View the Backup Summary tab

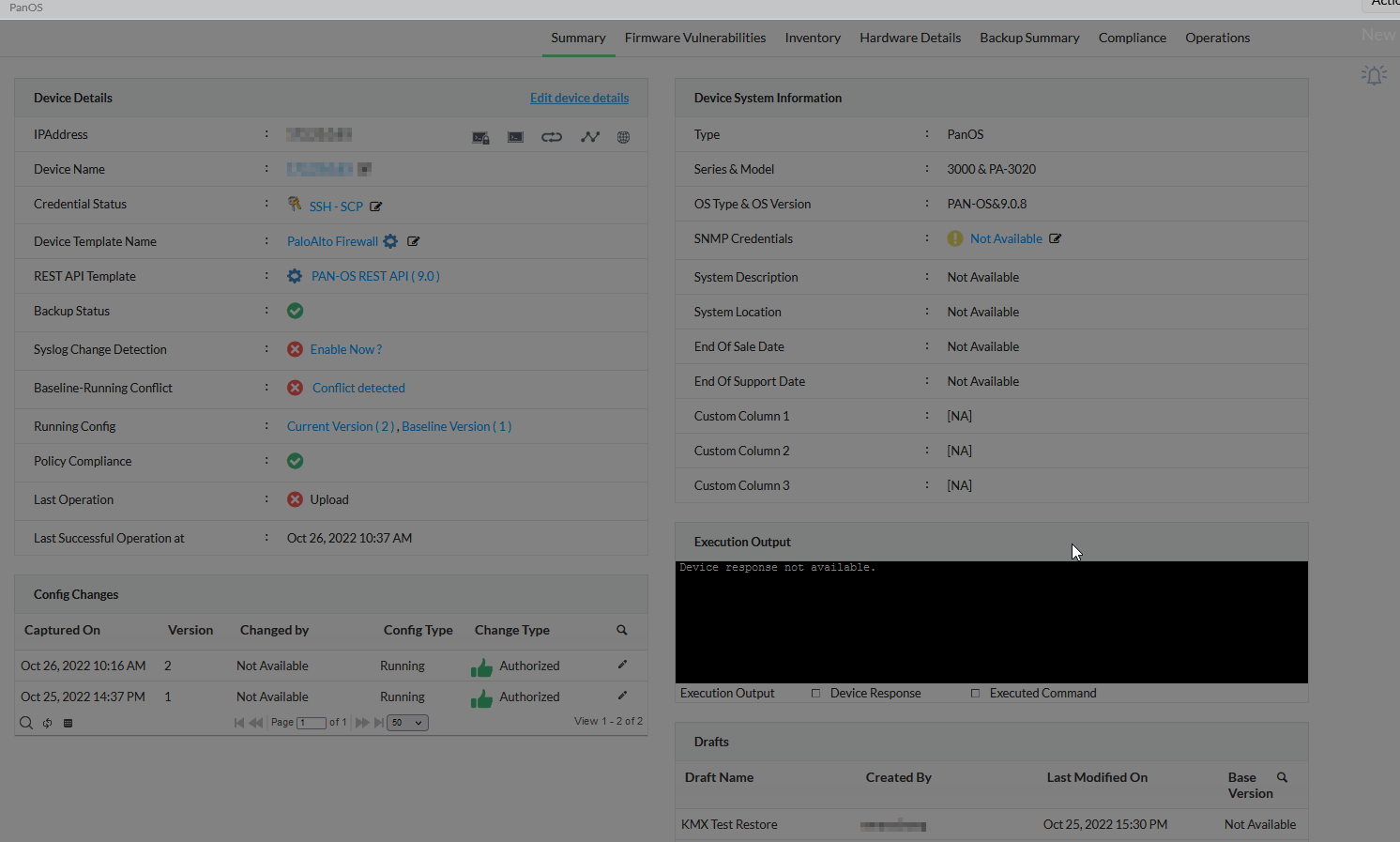click(1029, 38)
